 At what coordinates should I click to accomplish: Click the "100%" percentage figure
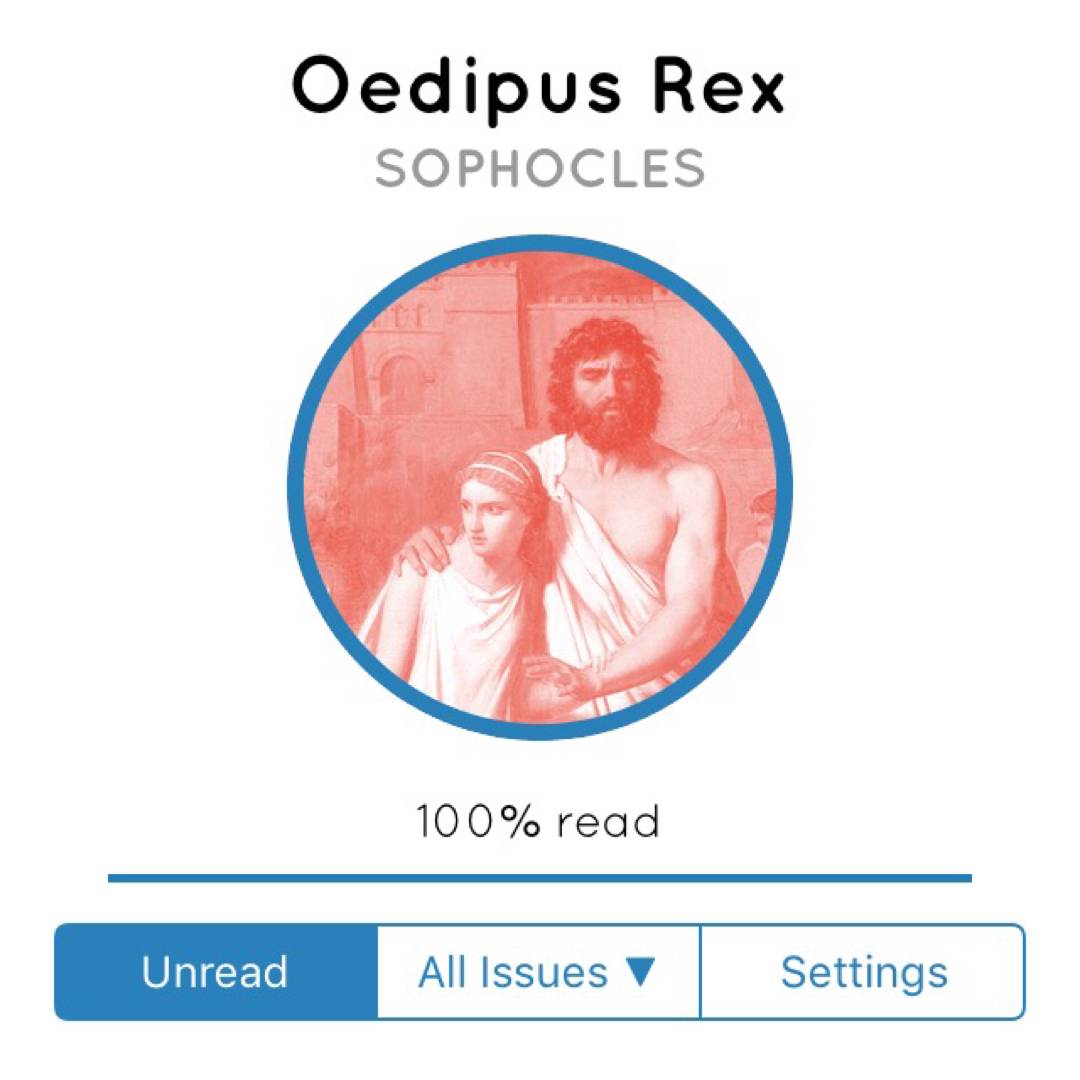pos(479,822)
